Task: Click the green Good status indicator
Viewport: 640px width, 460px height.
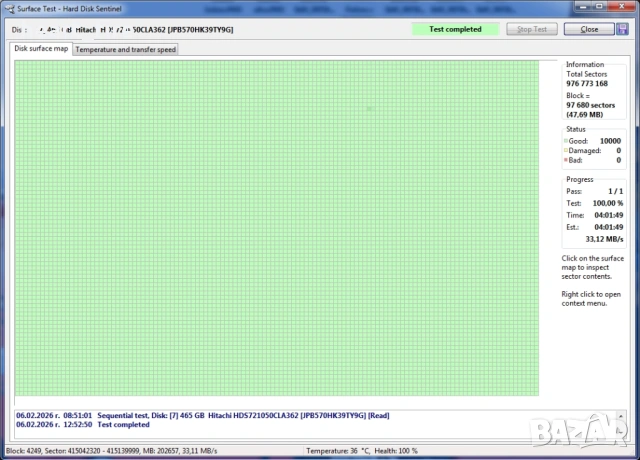Action: click(x=566, y=142)
